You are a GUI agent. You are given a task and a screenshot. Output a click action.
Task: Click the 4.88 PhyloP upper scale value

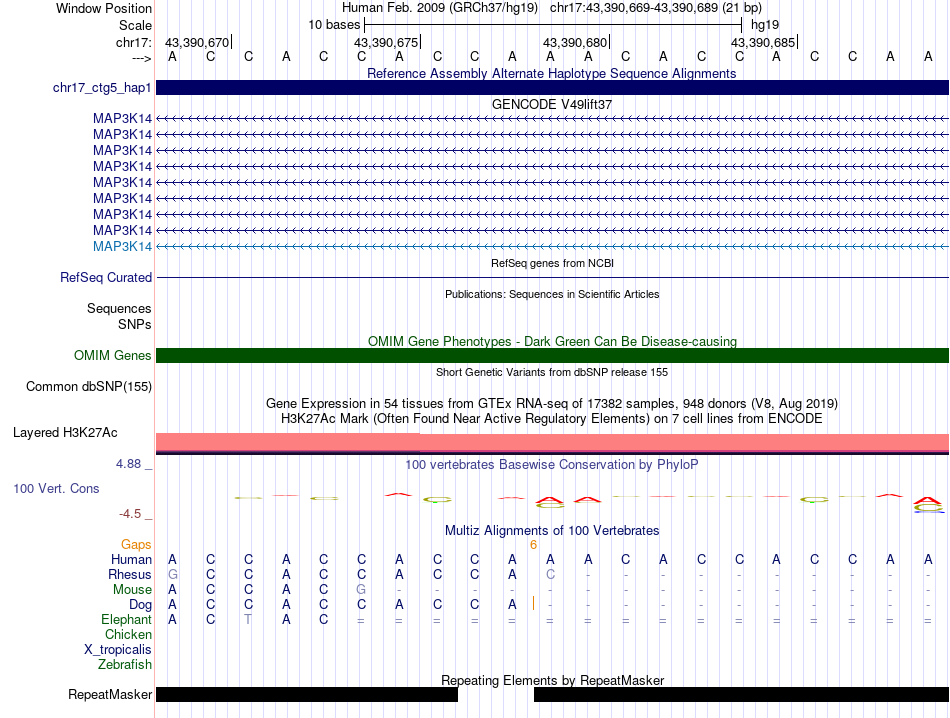(128, 464)
